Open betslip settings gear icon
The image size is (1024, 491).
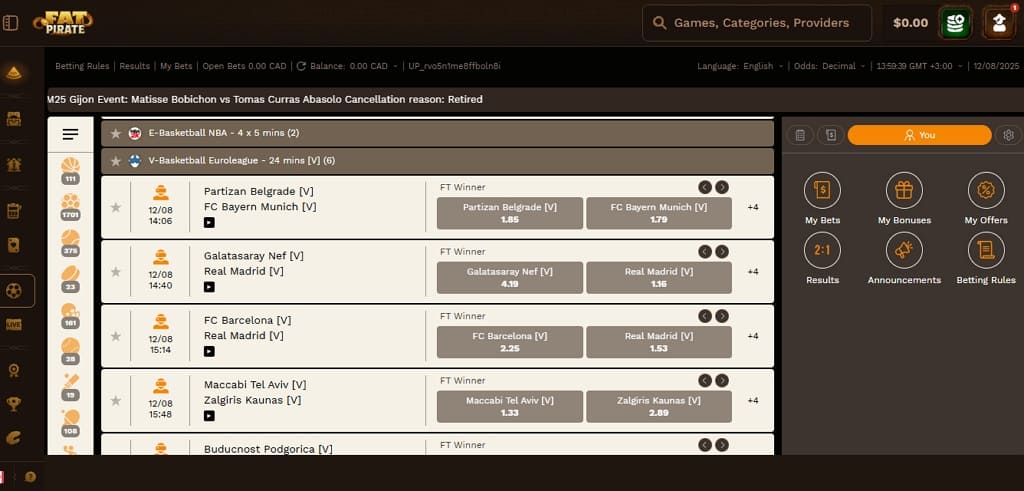pyautogui.click(x=1008, y=135)
